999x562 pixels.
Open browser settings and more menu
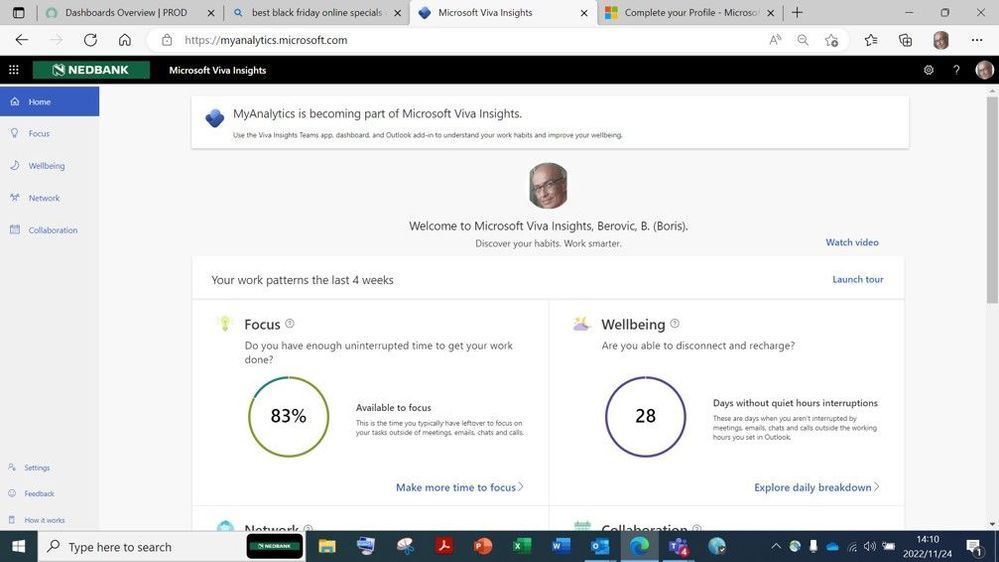point(977,40)
